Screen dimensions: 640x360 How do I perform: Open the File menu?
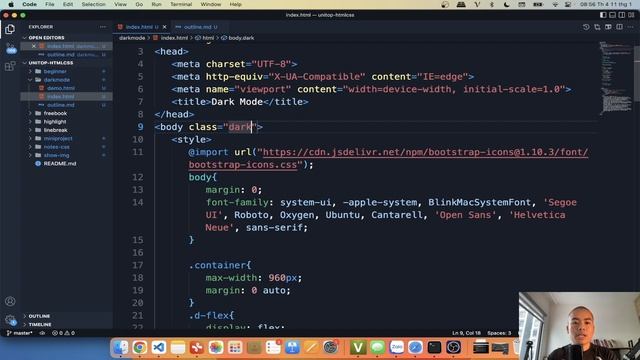50,4
